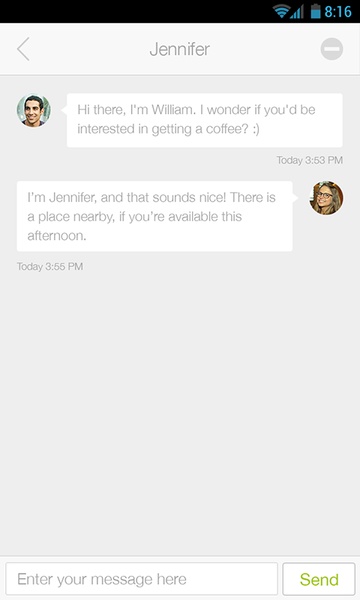This screenshot has height=600, width=360.
Task: Open William's profile picture
Action: (x=34, y=111)
